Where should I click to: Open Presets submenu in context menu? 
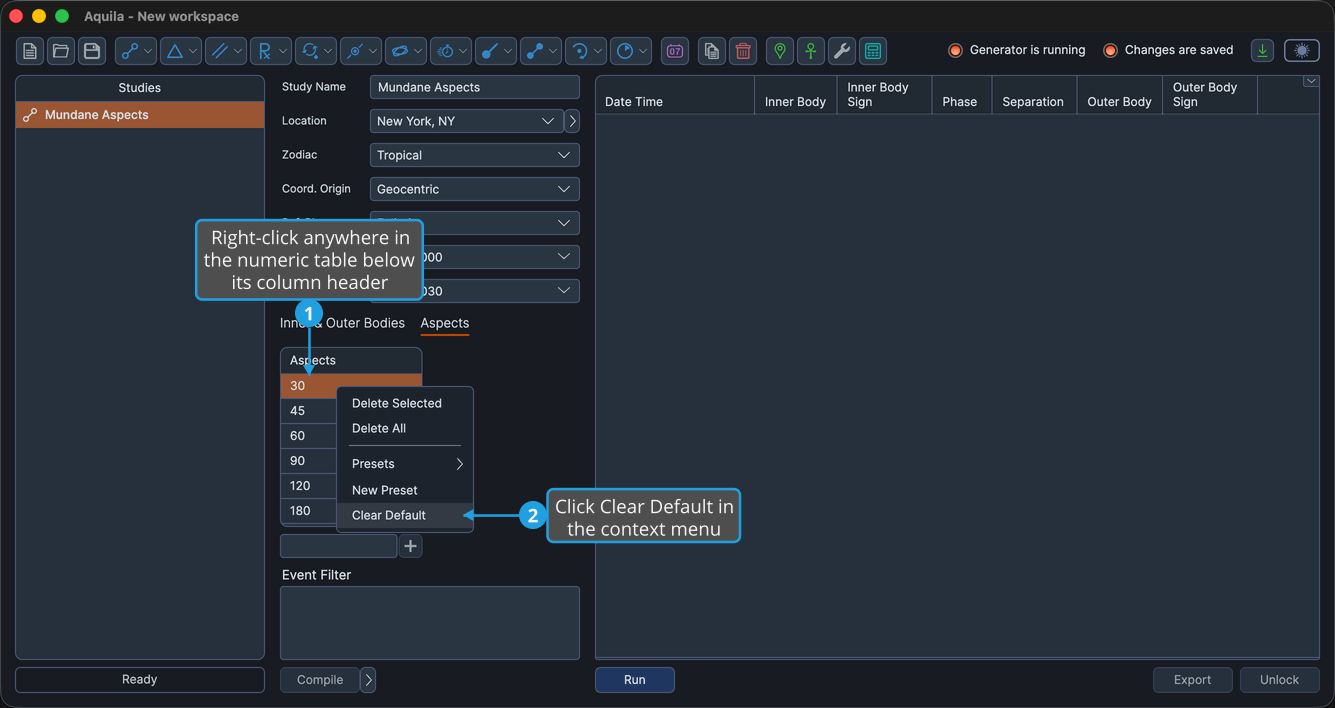pos(405,464)
